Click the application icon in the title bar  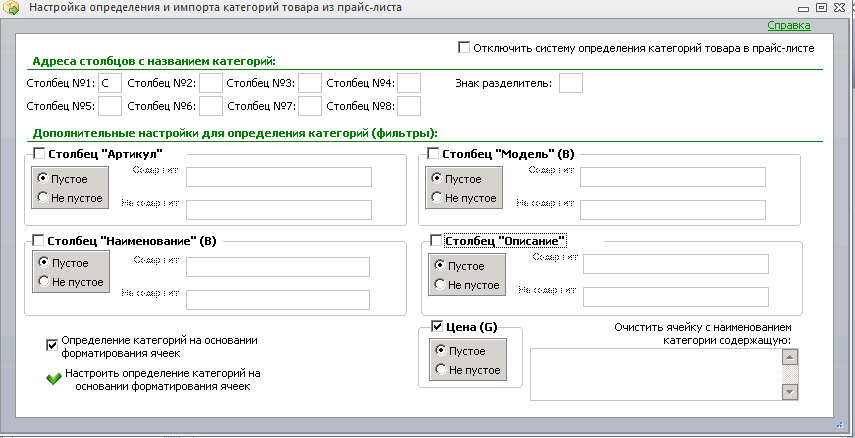11,8
